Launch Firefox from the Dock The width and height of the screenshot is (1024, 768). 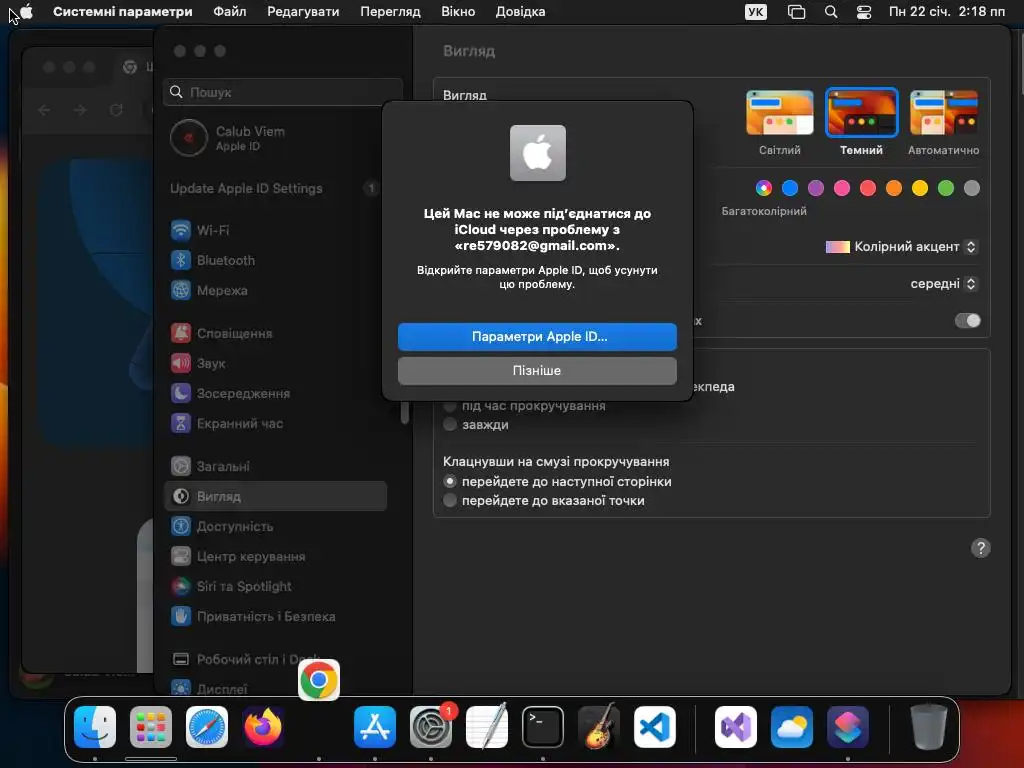pyautogui.click(x=263, y=727)
